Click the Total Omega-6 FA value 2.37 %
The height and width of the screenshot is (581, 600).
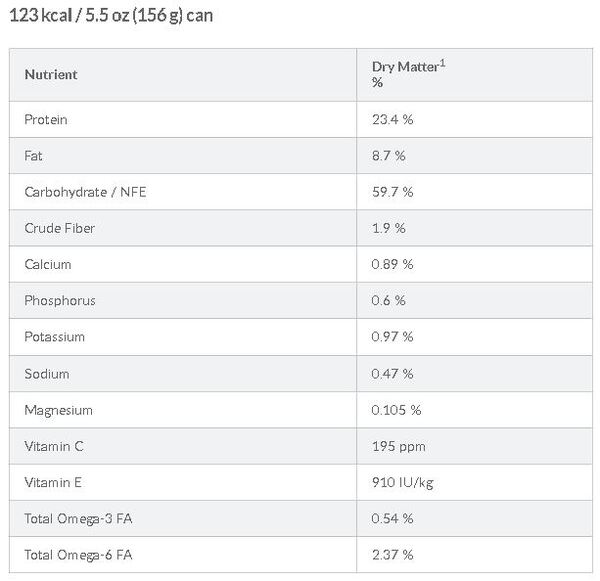coord(392,554)
